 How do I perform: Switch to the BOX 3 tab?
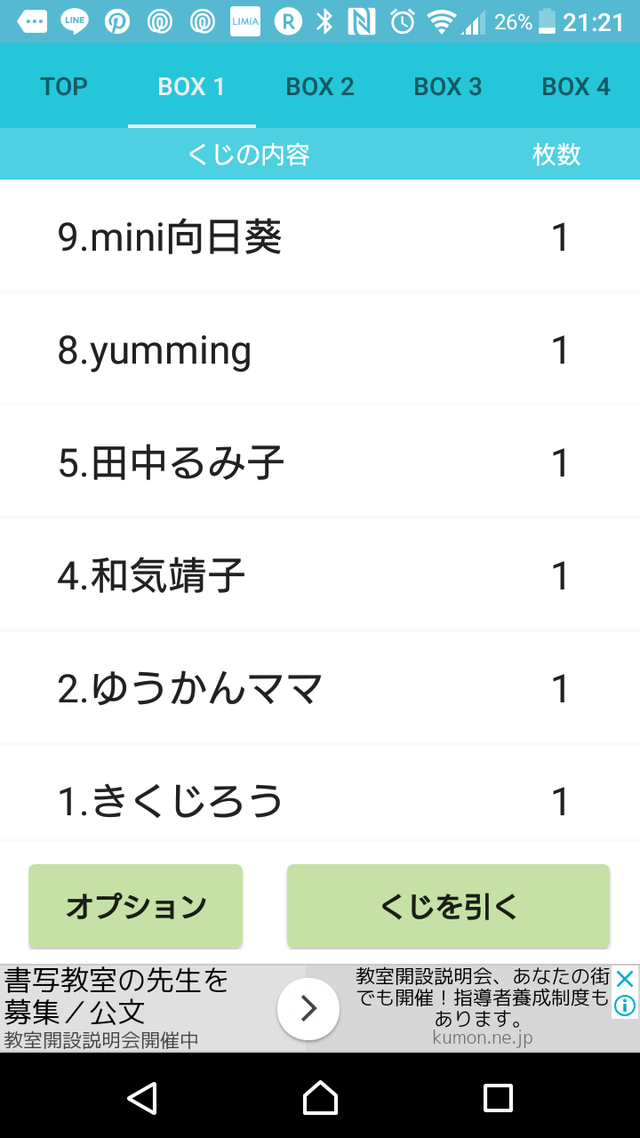point(448,86)
